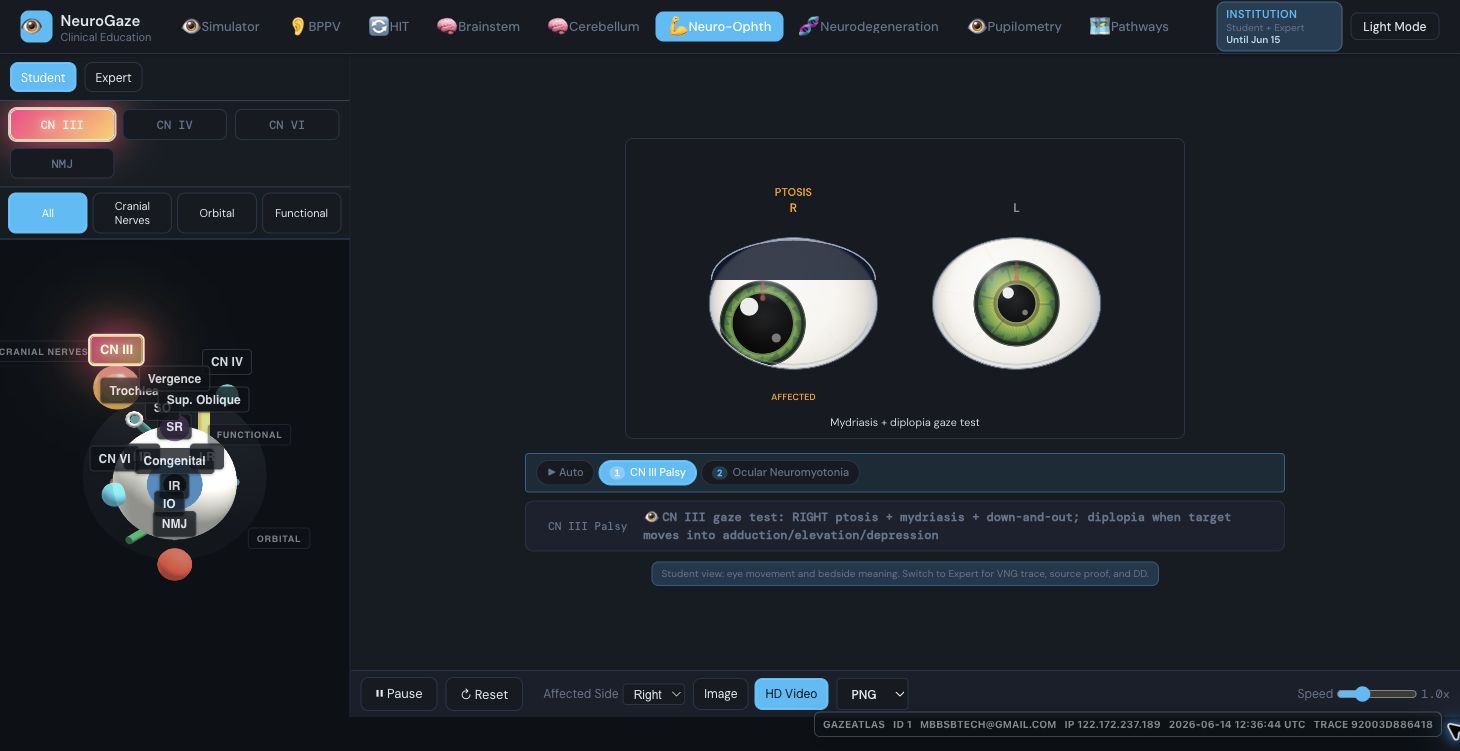The height and width of the screenshot is (751, 1460).
Task: Click the orange sphere under CN III label
Action: click(116, 388)
